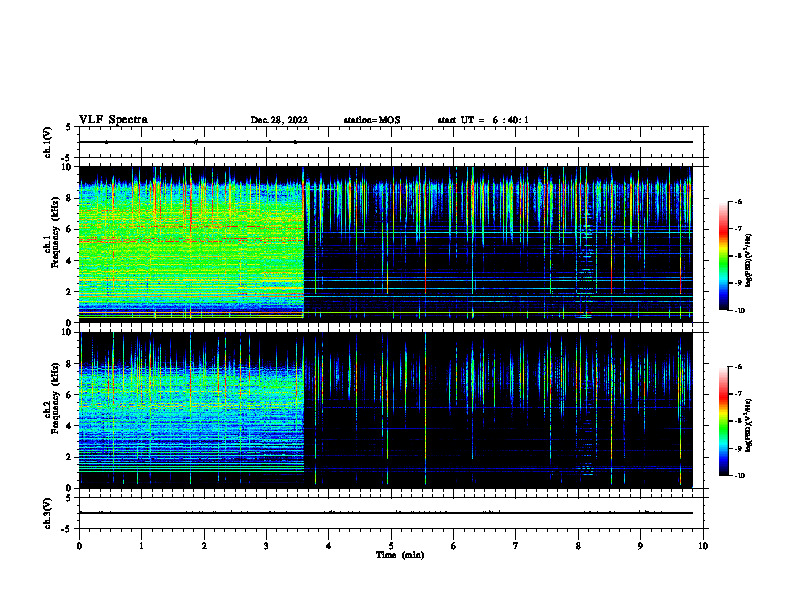792x612 pixels.
Task: Click the "6" minute tick label
Action: click(454, 546)
